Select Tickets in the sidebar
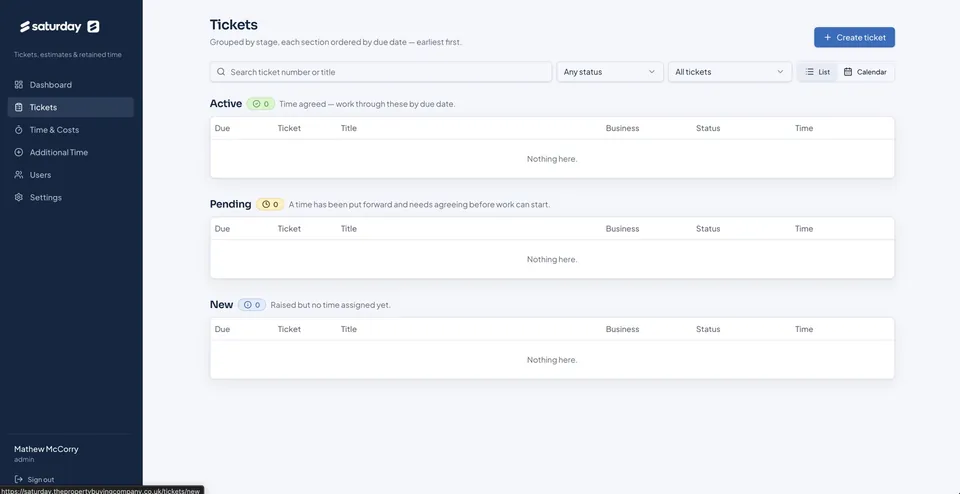960x494 pixels. point(70,107)
